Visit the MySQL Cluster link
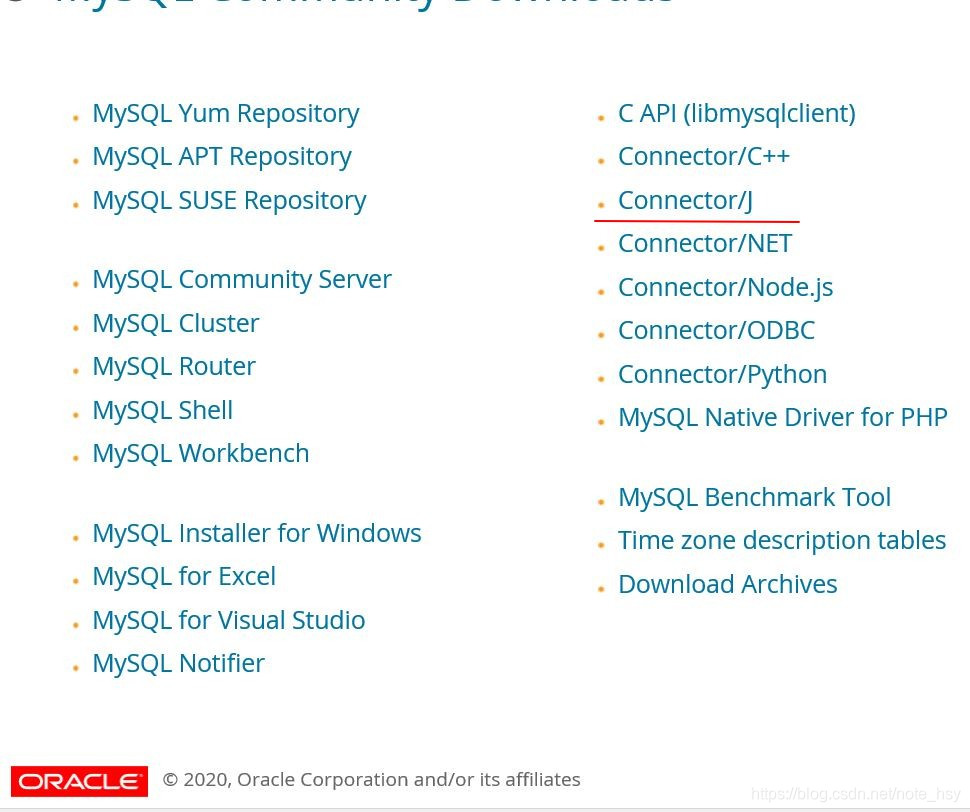This screenshot has width=970, height=812. coord(176,324)
